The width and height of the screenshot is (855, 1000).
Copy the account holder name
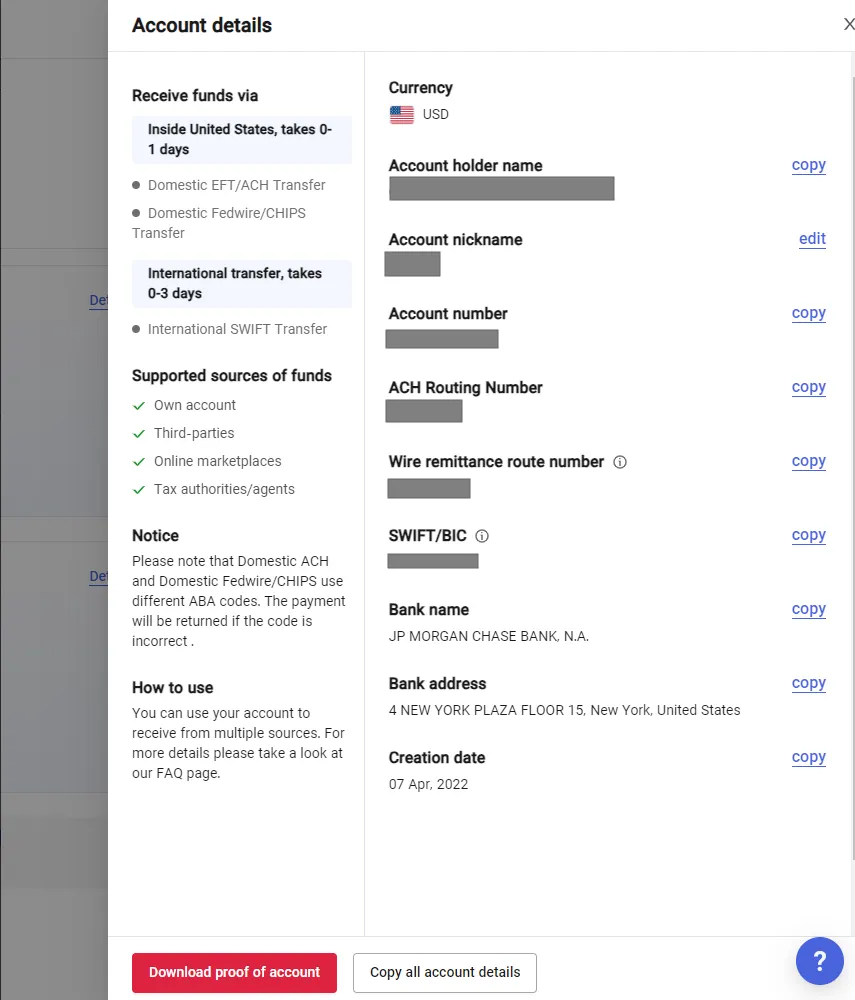[808, 165]
